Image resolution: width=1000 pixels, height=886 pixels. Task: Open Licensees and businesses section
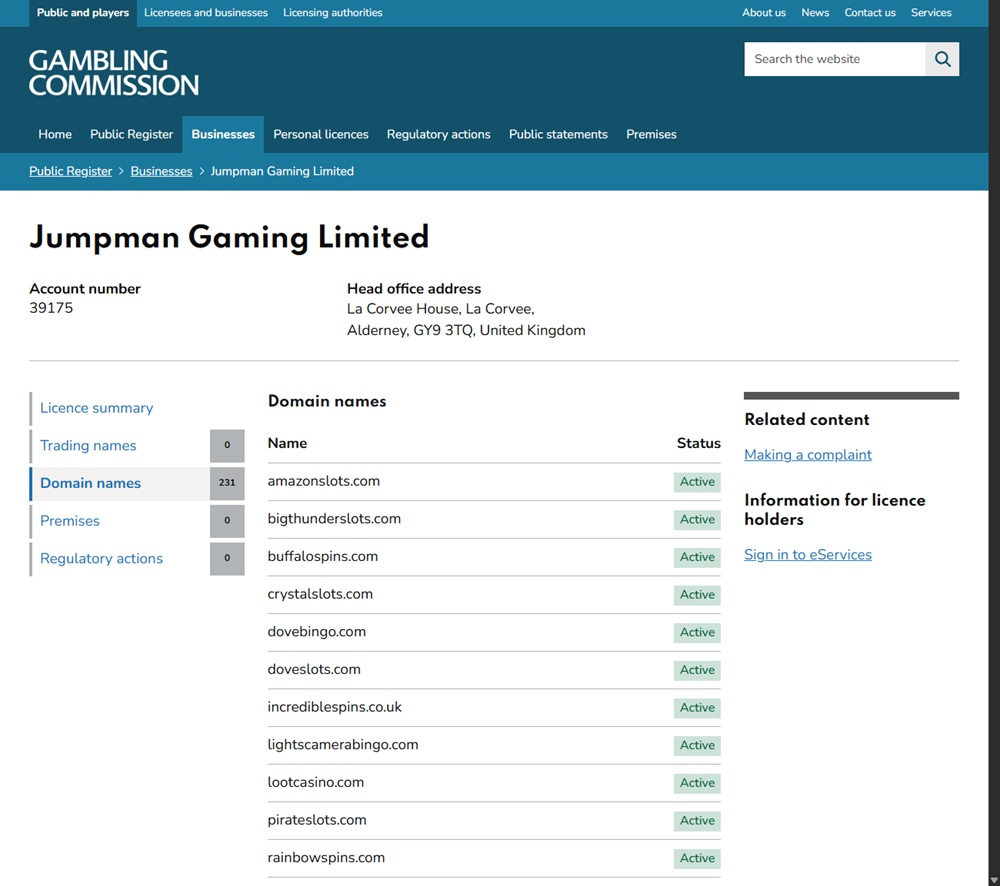[x=206, y=13]
